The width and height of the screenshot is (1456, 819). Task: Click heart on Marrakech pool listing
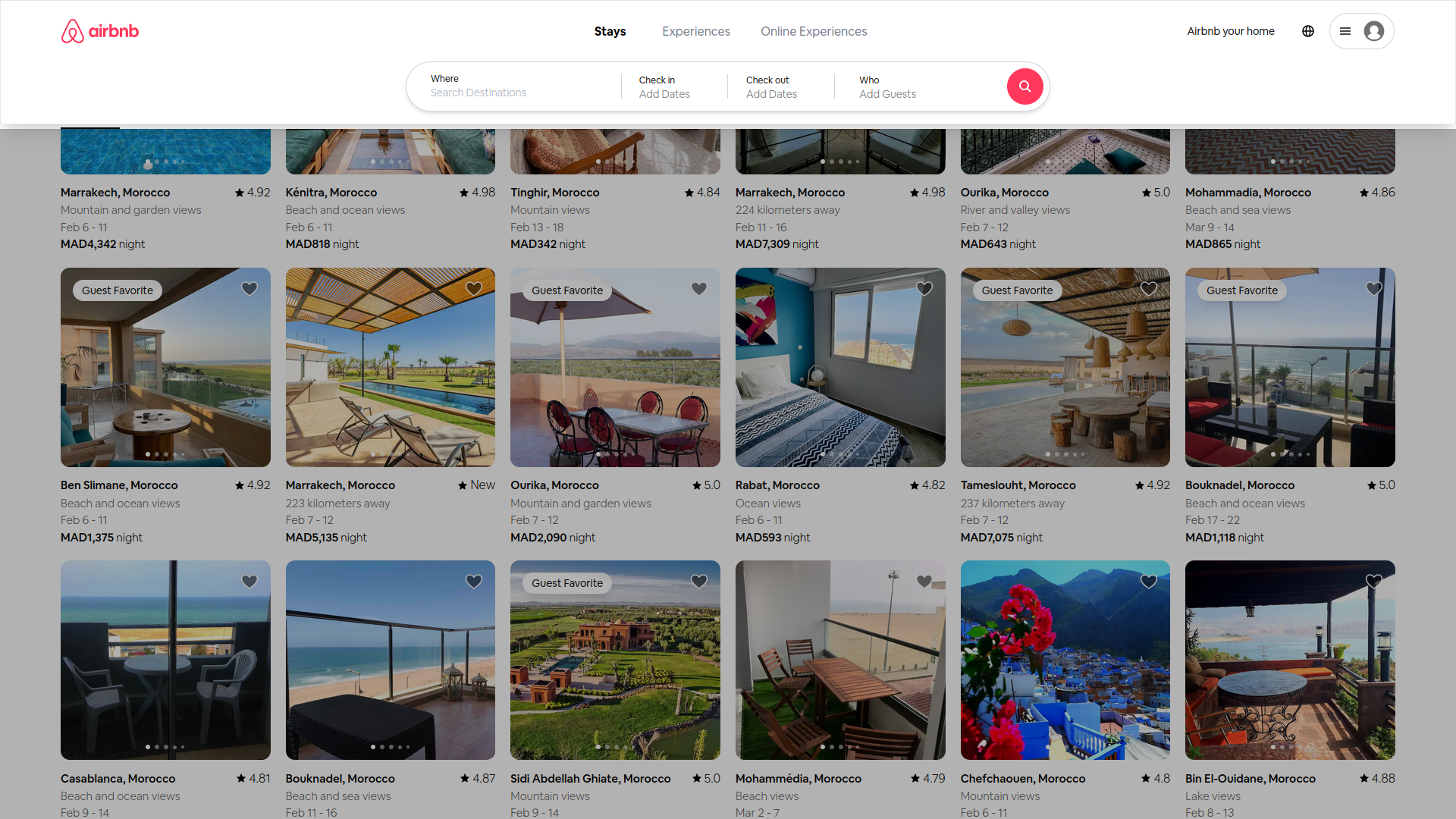(x=474, y=289)
